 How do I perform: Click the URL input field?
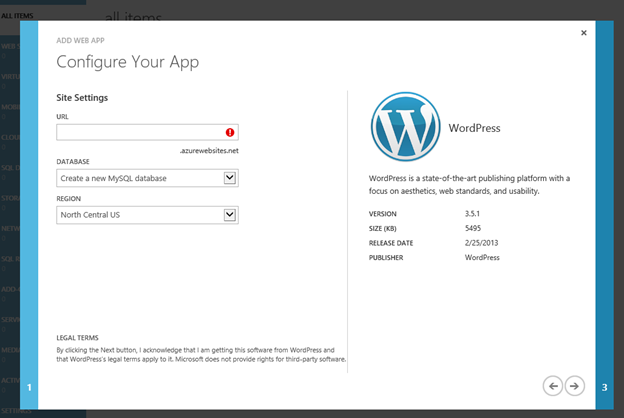[x=147, y=132]
